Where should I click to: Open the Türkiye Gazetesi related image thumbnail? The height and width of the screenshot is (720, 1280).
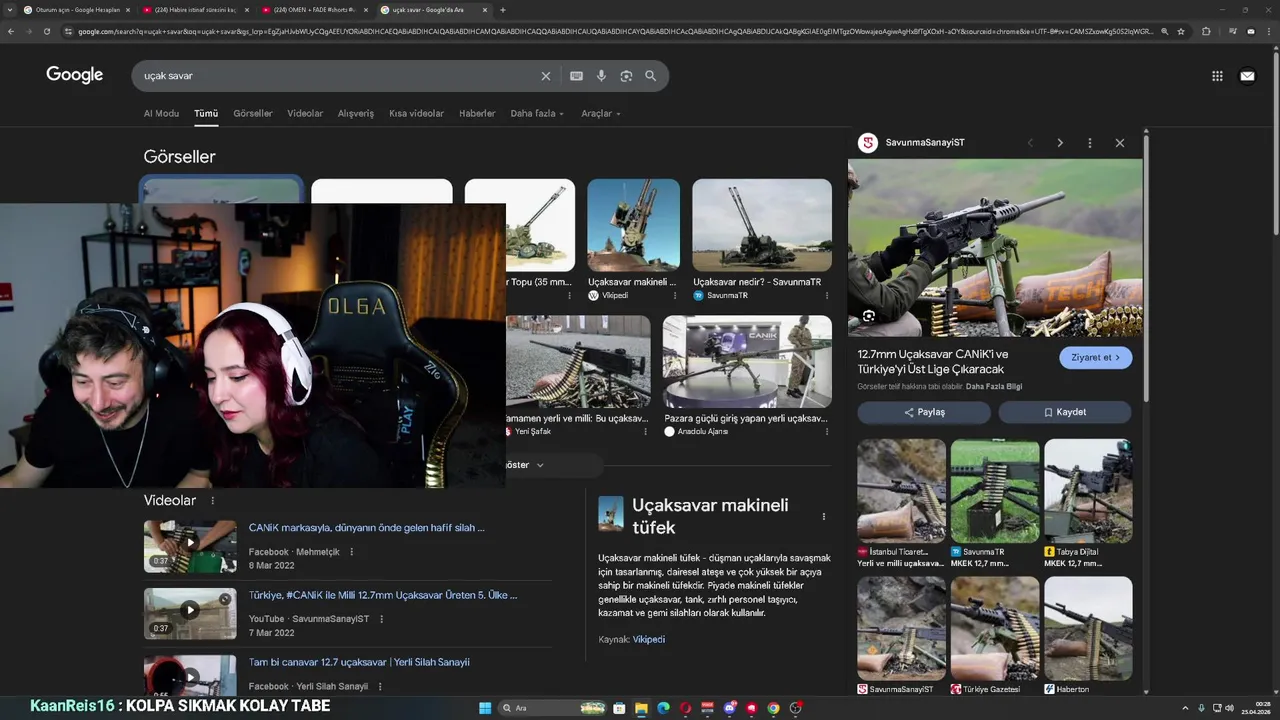point(995,628)
